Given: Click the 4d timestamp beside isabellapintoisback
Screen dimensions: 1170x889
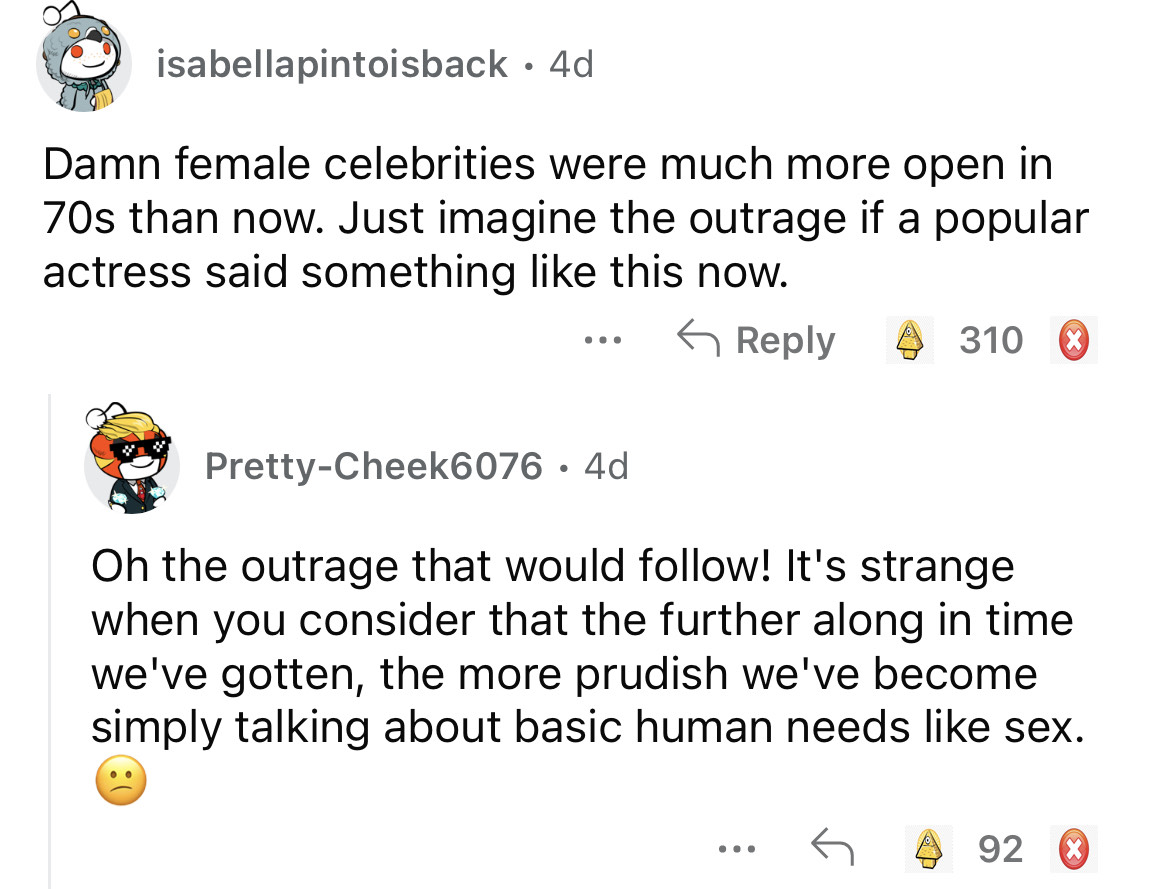Looking at the screenshot, I should coord(571,65).
